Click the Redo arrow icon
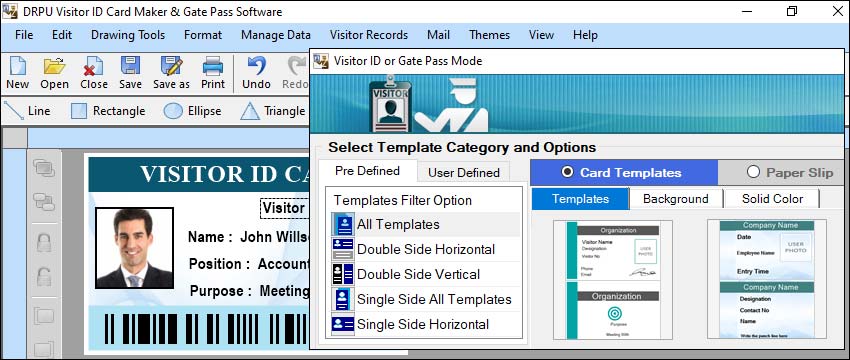 [x=296, y=66]
